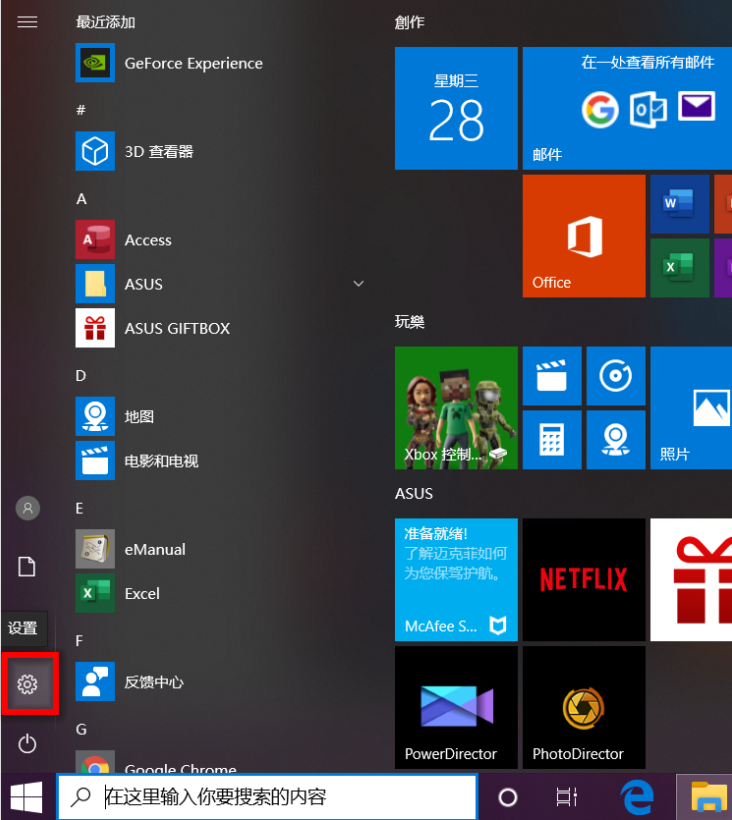Open Settings gear icon in sidebar
The height and width of the screenshot is (820, 732).
click(27, 684)
